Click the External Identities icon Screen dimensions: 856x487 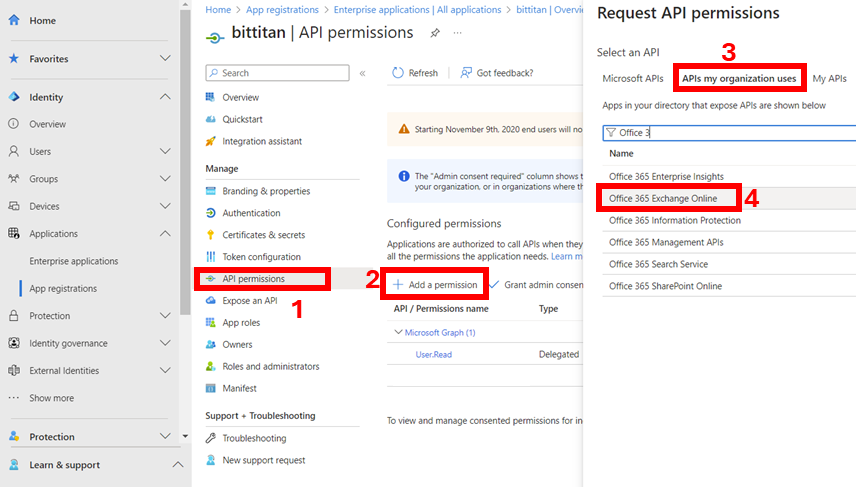tap(14, 370)
